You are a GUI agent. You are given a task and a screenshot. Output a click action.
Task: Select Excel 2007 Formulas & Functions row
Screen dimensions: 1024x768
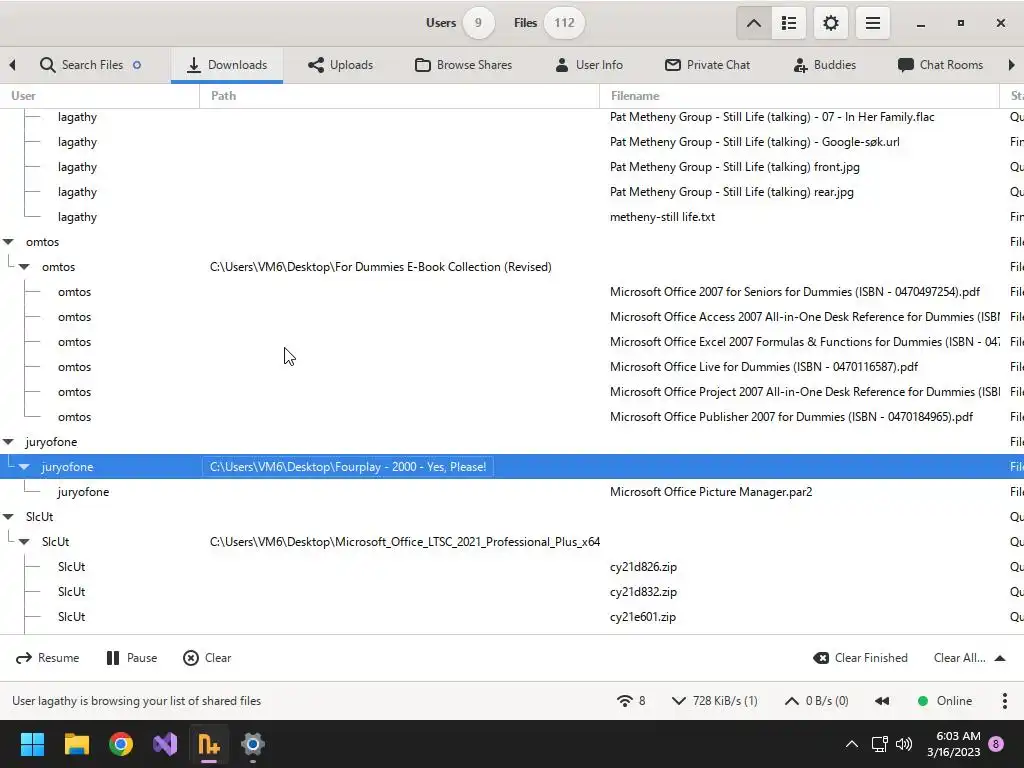point(512,342)
